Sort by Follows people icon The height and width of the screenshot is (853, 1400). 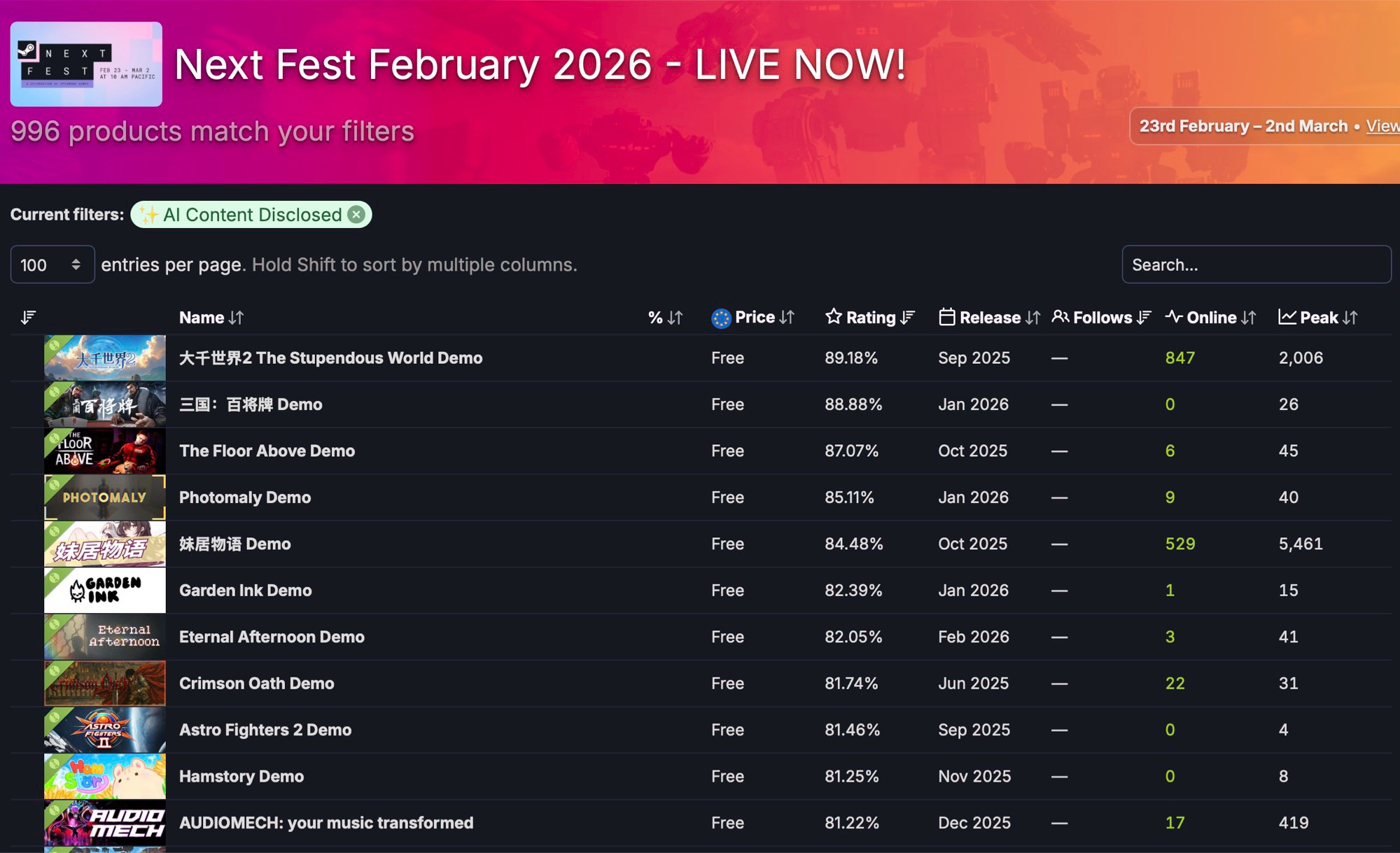click(1060, 317)
